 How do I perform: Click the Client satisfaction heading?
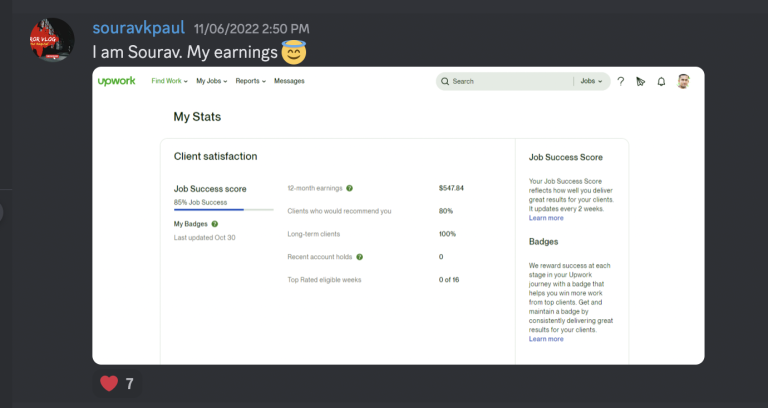pyautogui.click(x=216, y=156)
